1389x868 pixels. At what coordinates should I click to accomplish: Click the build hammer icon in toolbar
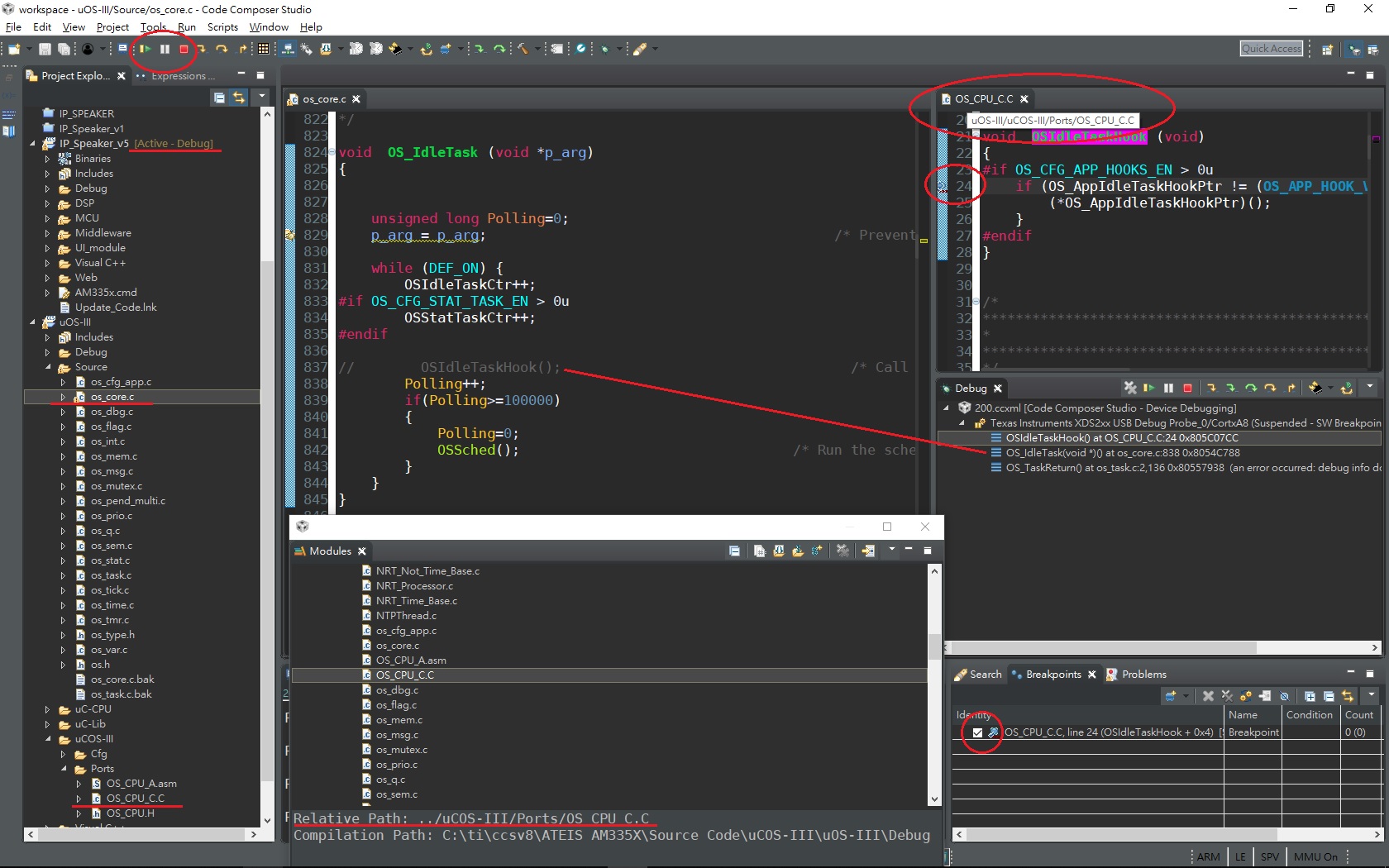click(523, 50)
